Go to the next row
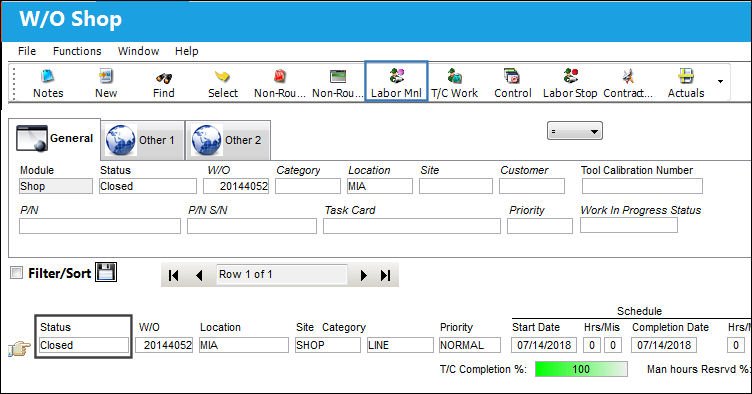752x394 pixels. click(364, 275)
